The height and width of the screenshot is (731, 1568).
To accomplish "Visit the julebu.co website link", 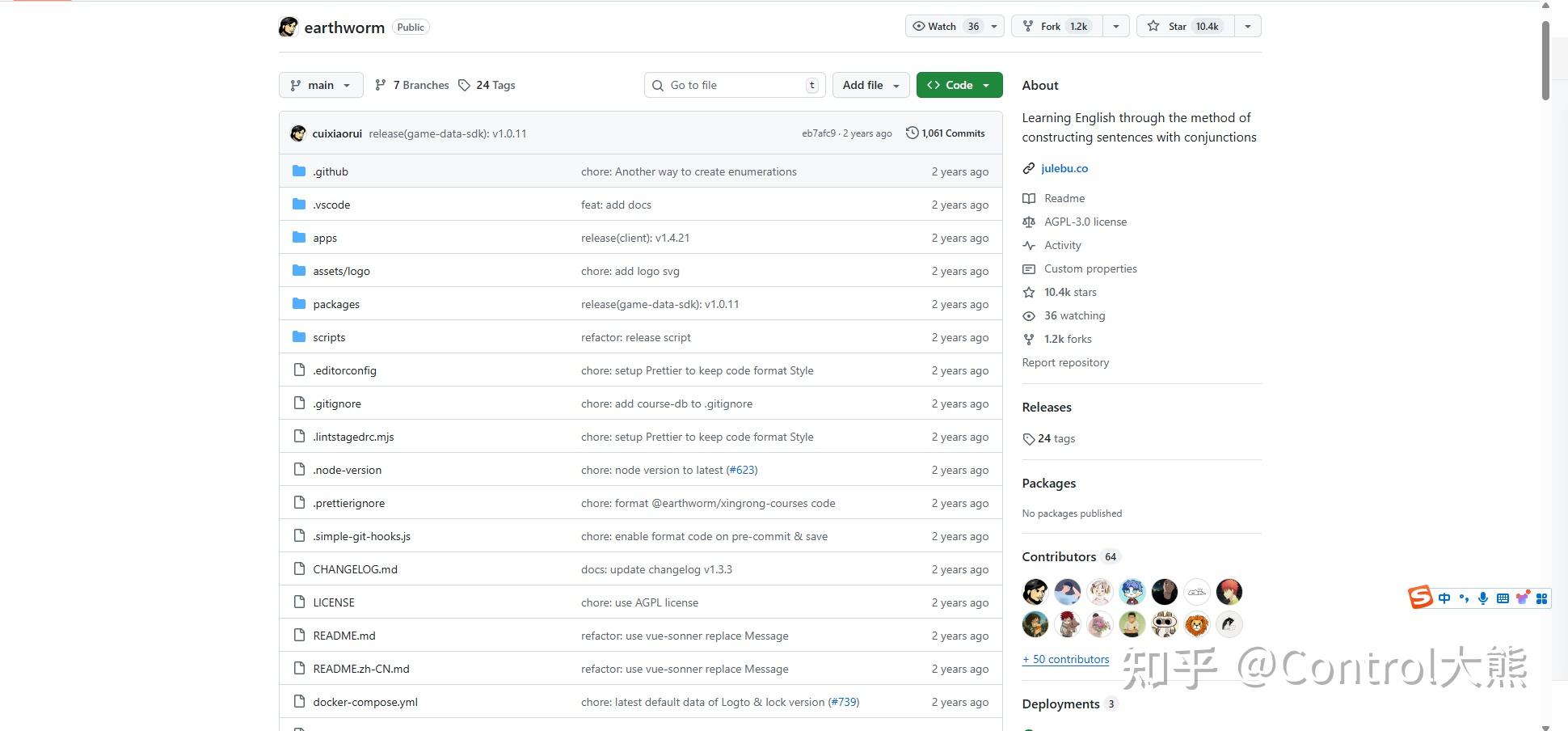I will [1064, 168].
